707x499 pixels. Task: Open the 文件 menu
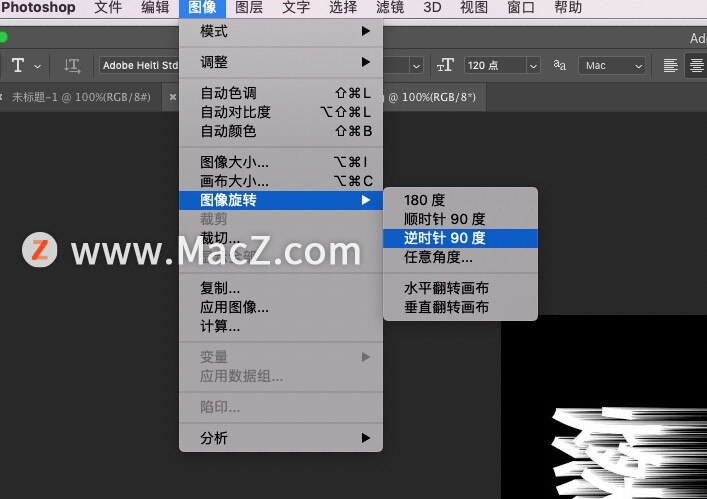108,7
